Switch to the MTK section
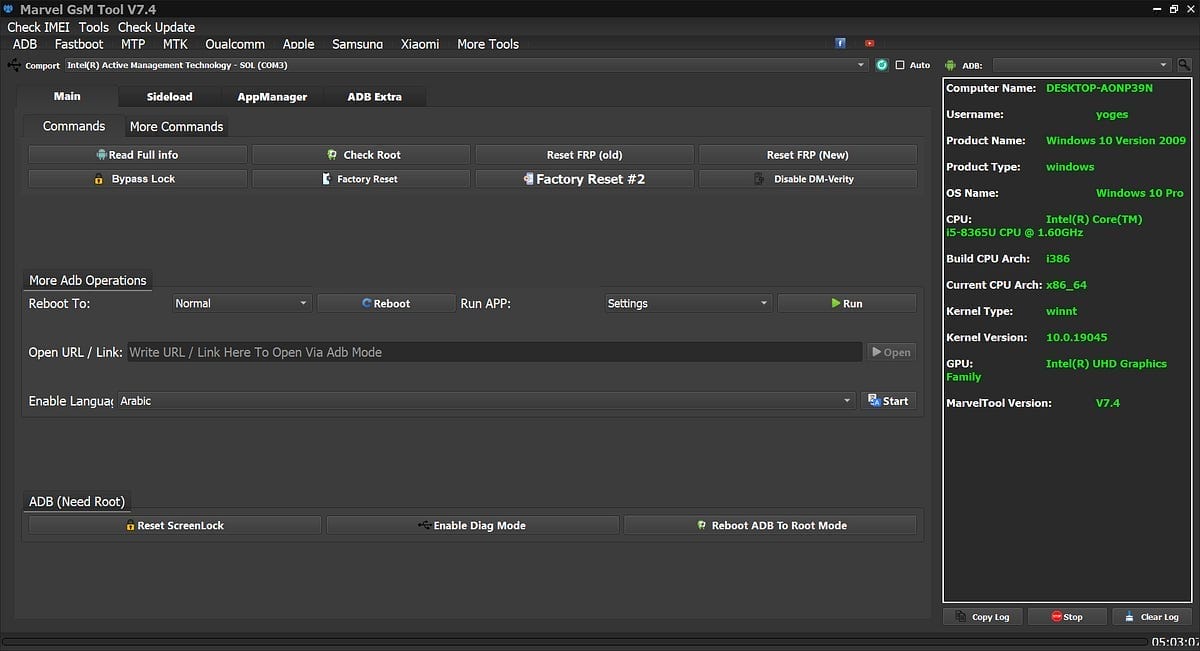 (175, 44)
